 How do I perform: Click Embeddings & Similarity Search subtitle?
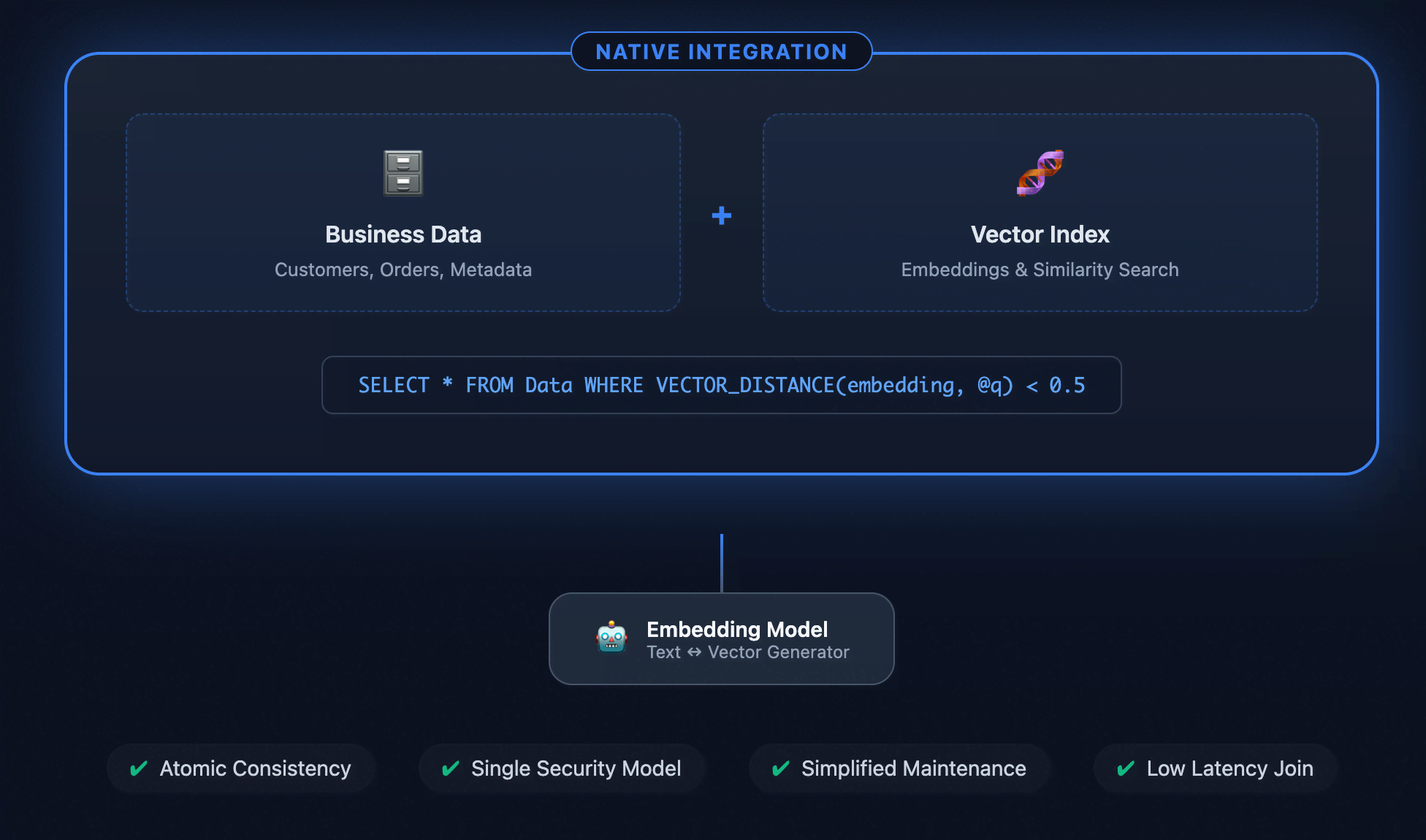tap(1040, 270)
